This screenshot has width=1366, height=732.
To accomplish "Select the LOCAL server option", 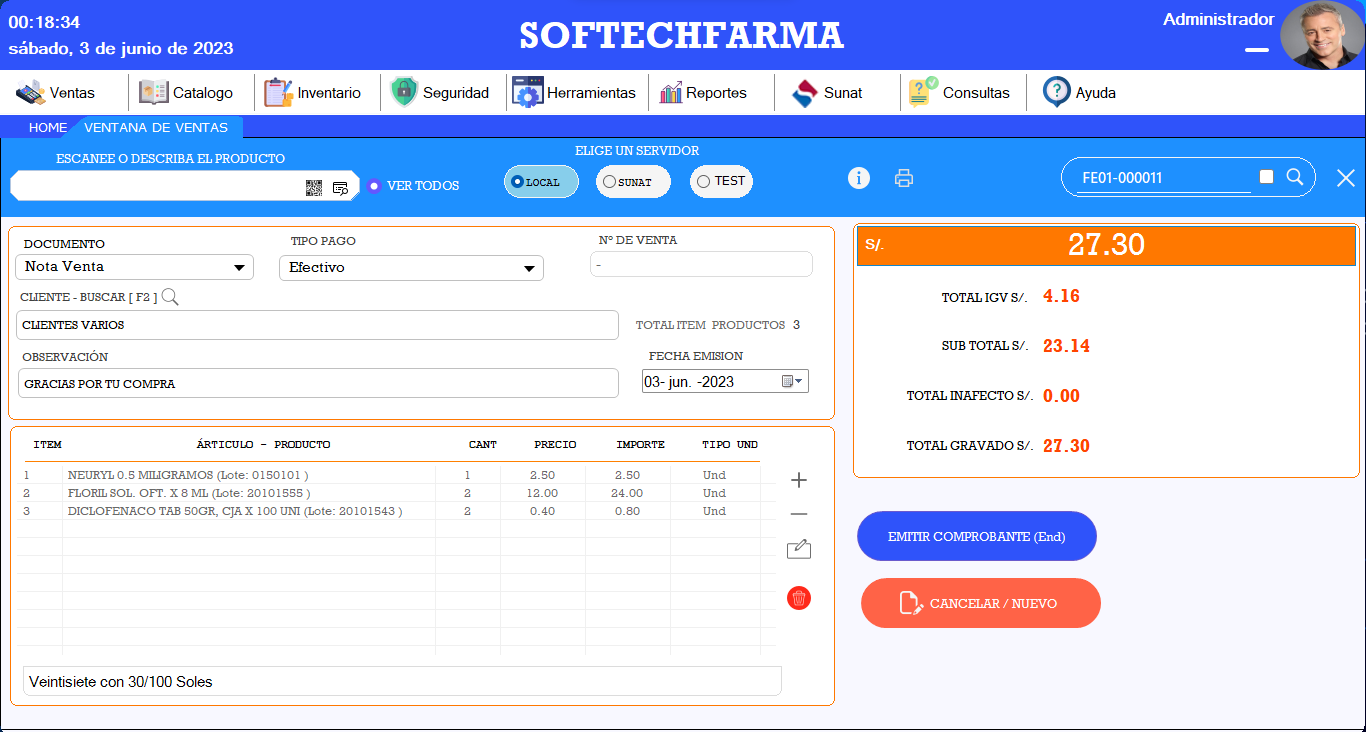I will click(541, 182).
